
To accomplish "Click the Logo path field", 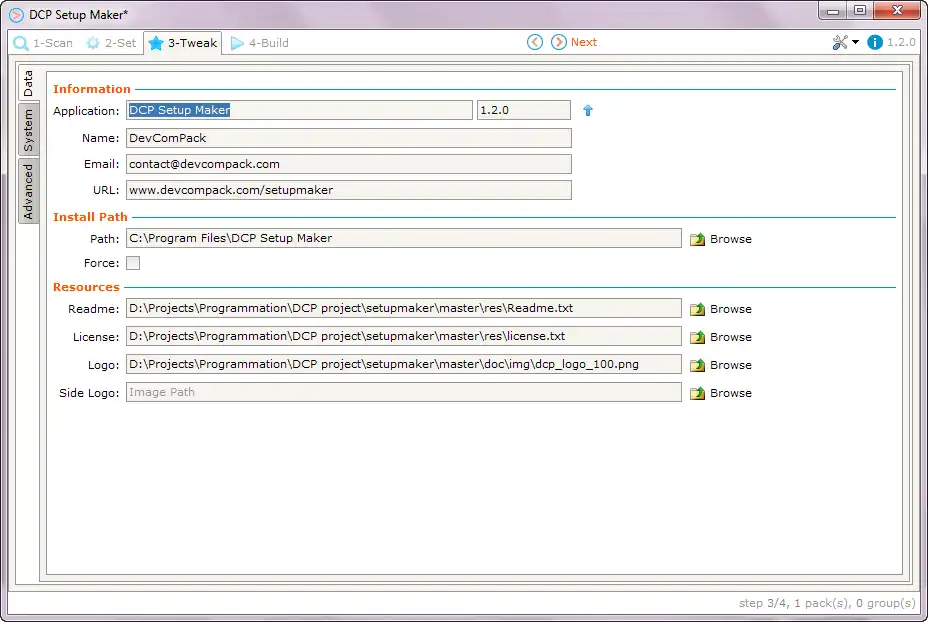I will pyautogui.click(x=404, y=364).
